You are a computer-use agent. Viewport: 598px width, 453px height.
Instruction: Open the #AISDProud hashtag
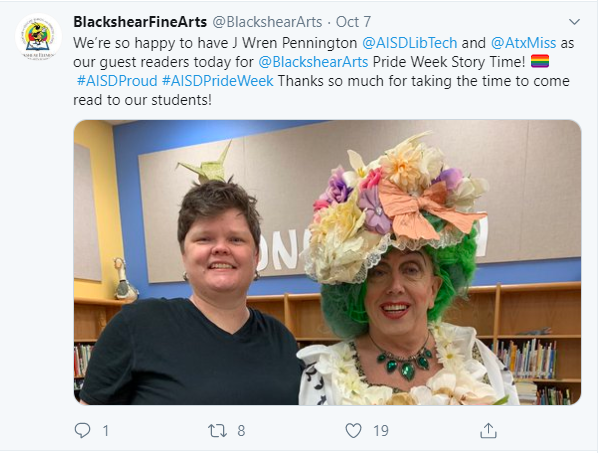117,81
